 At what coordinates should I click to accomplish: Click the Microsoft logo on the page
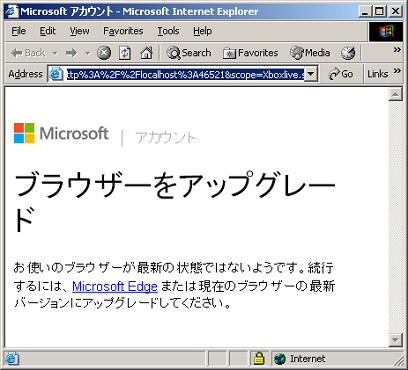[x=61, y=133]
